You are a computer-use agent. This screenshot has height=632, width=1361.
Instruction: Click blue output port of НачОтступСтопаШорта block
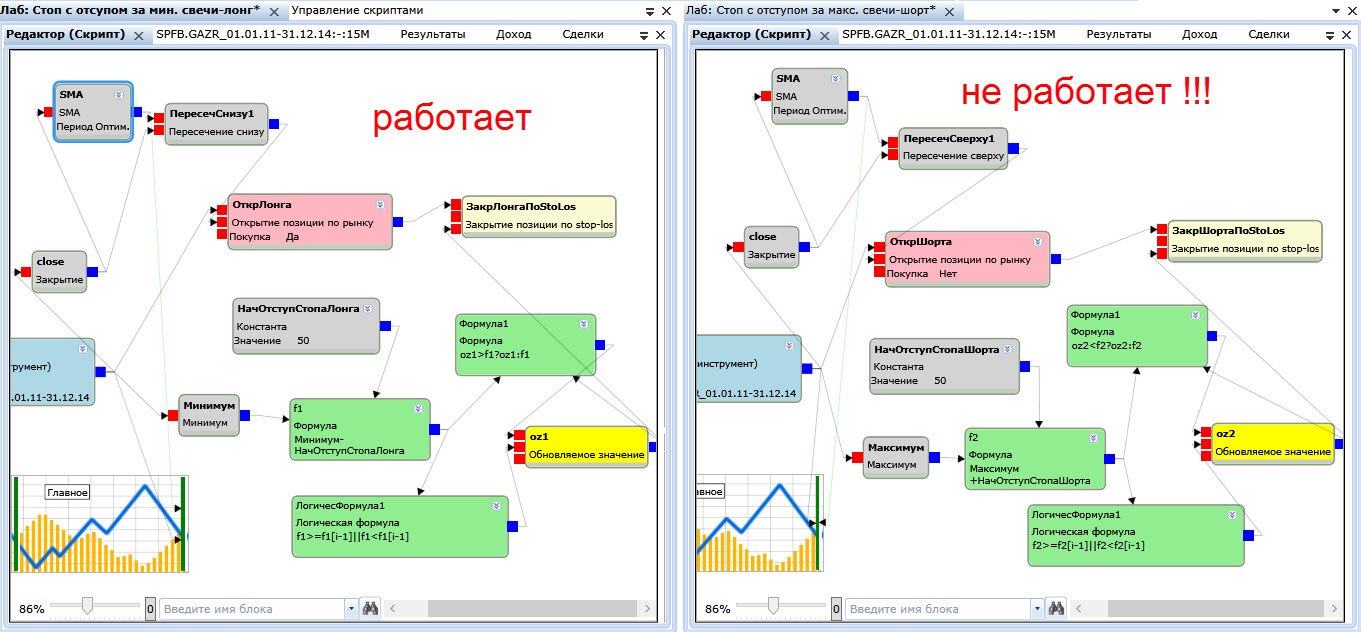click(1026, 366)
